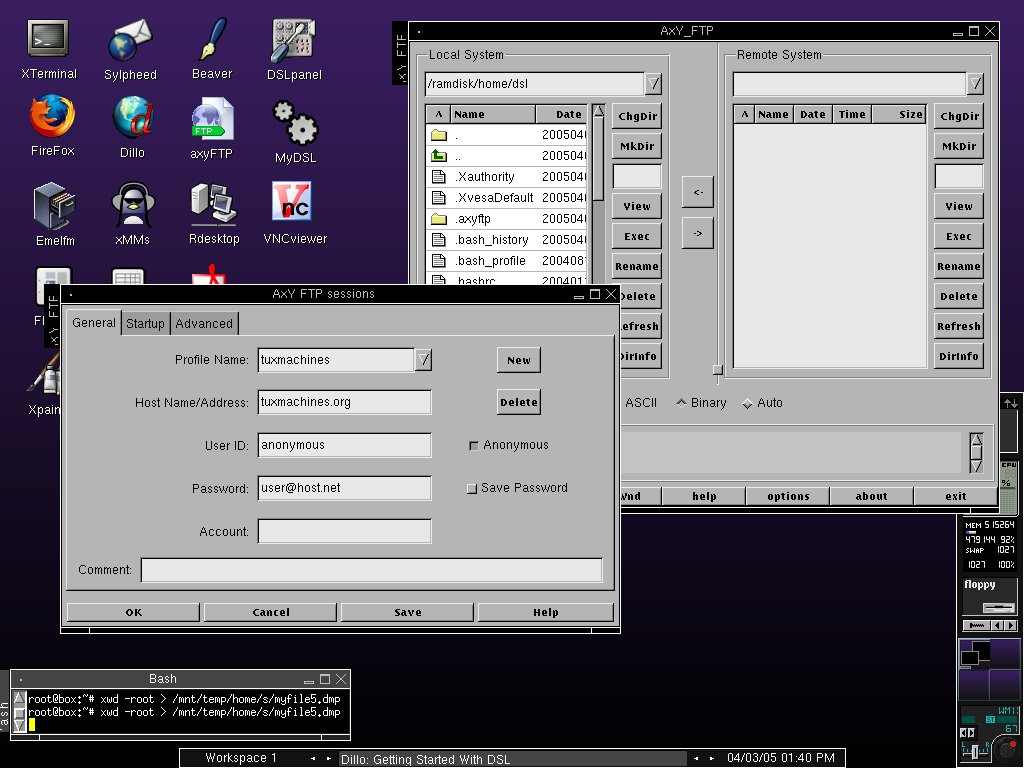Click the Save button in sessions dialog

tap(408, 612)
